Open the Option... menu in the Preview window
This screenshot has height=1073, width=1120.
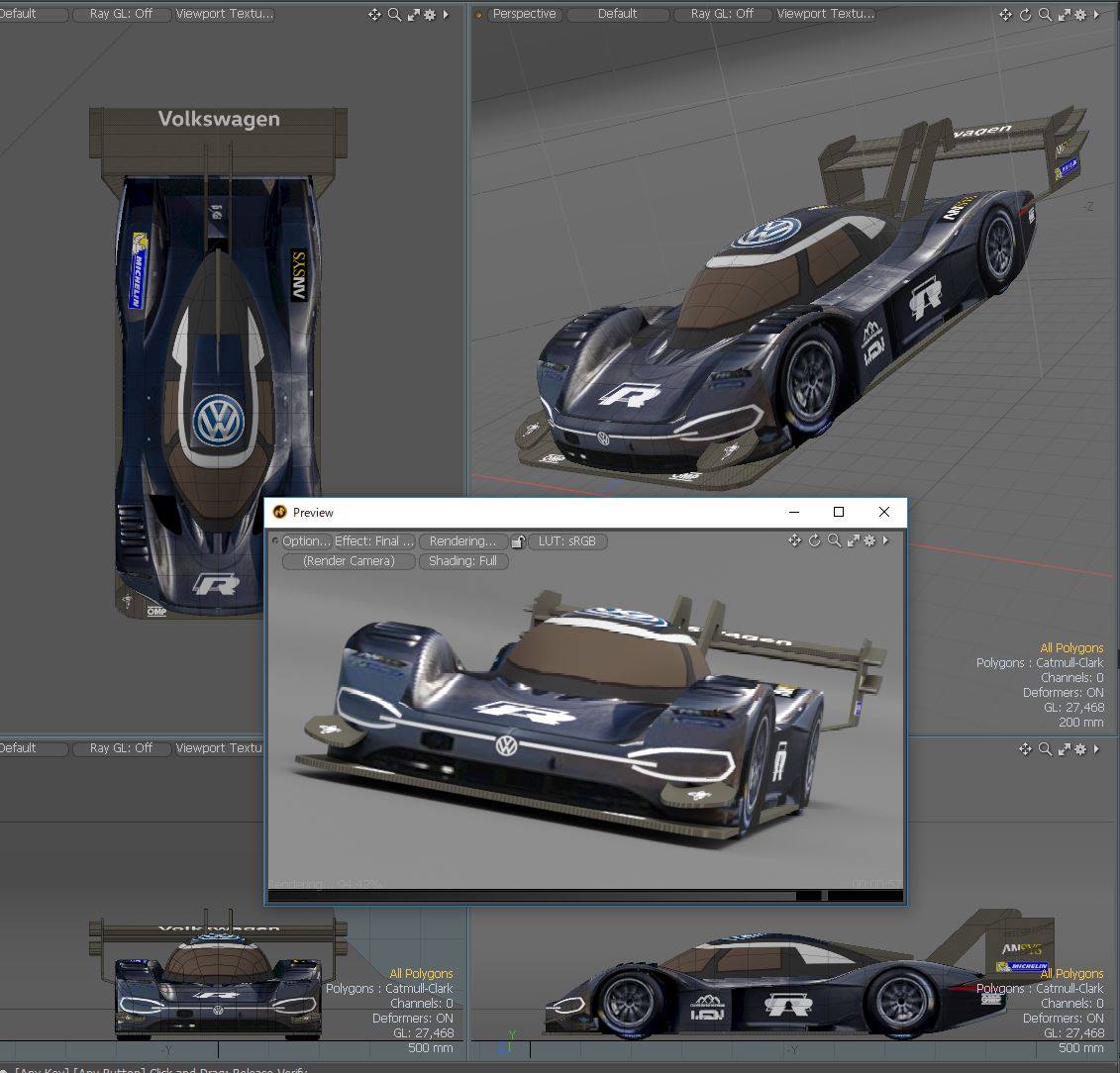click(x=306, y=541)
